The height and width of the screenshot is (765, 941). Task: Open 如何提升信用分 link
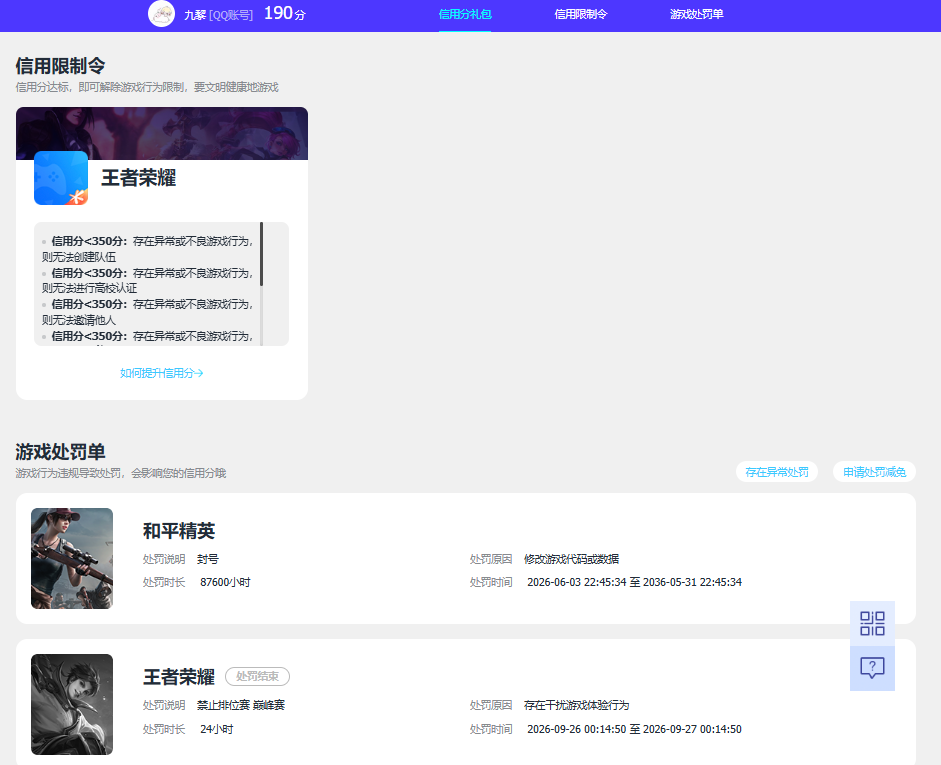tap(161, 373)
